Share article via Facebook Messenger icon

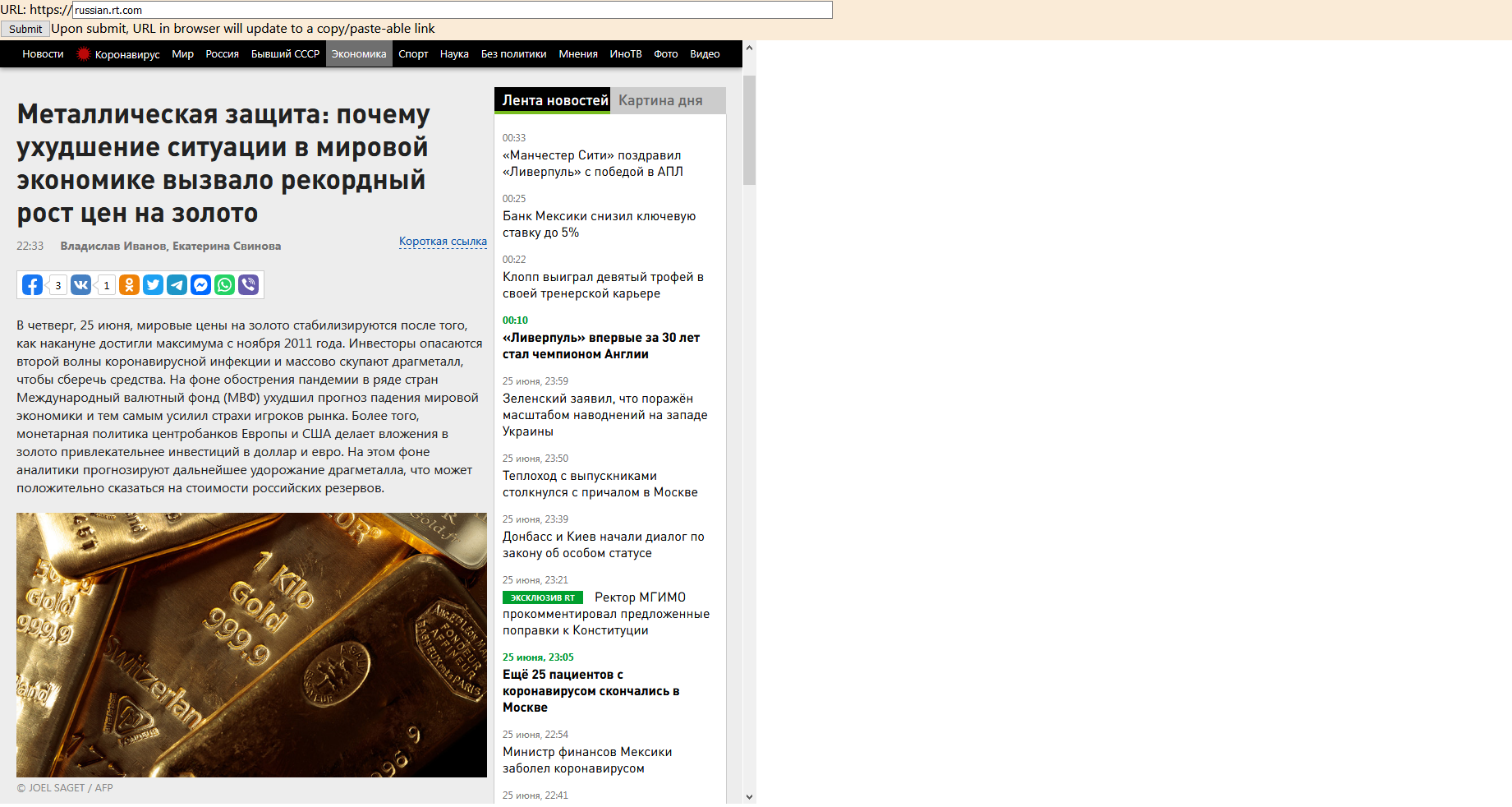[200, 285]
